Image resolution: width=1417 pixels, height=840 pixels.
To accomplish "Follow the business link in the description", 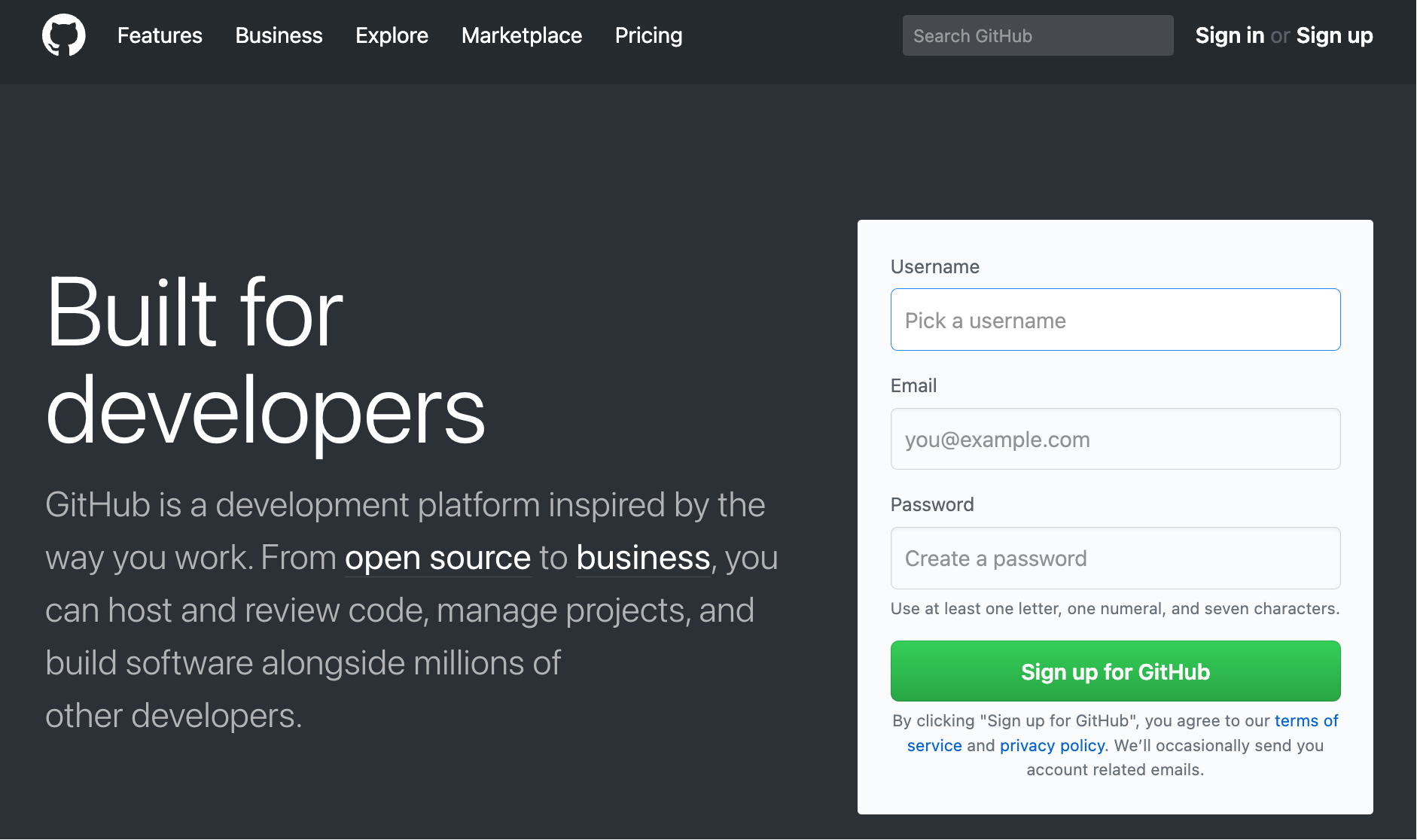I will point(643,558).
